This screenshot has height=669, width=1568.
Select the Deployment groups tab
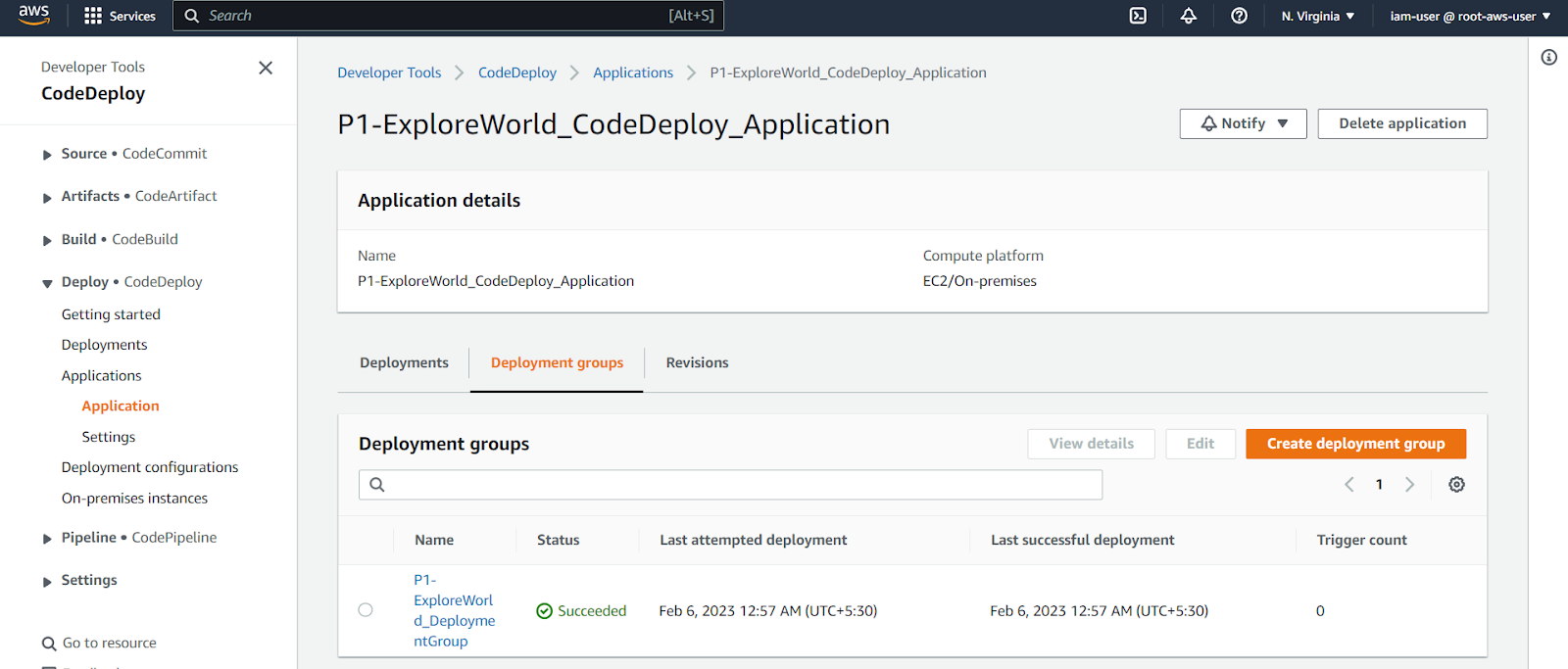click(x=557, y=362)
